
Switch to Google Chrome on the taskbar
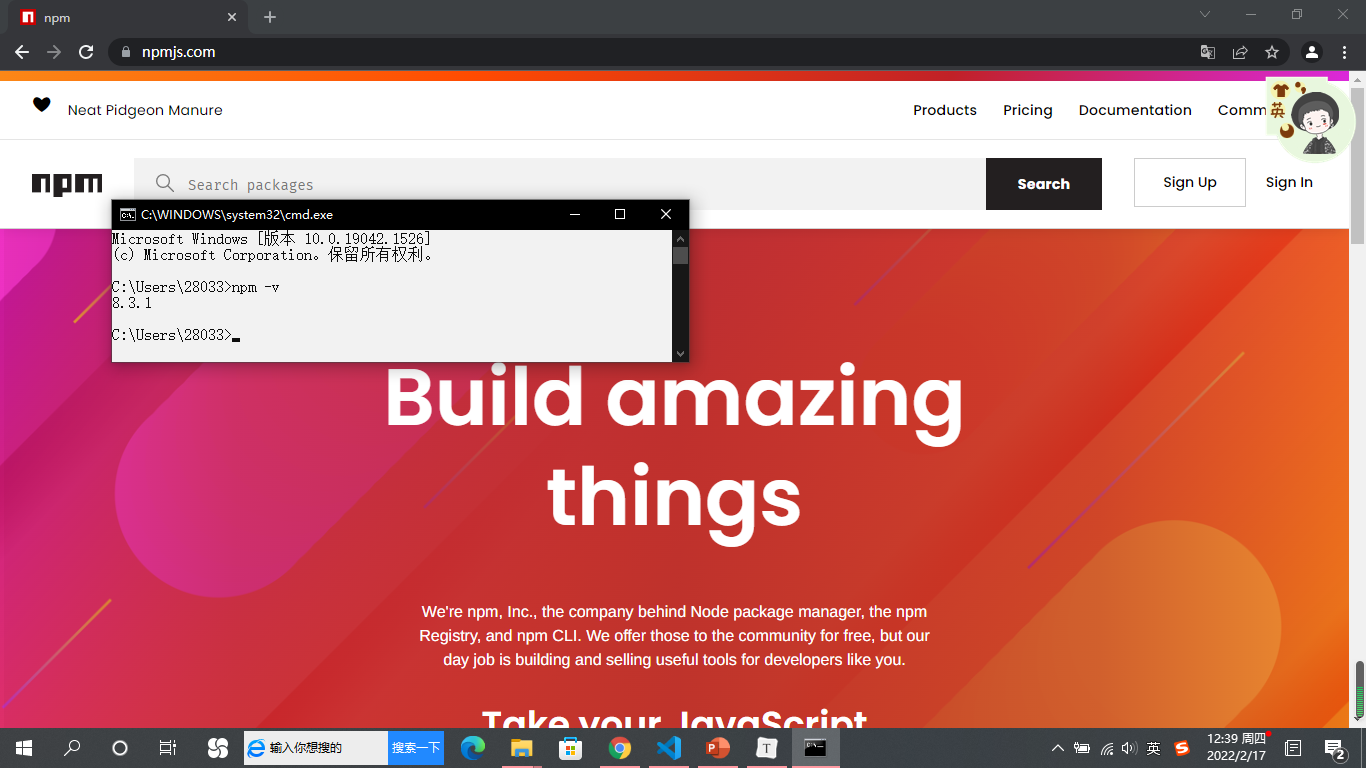tap(620, 748)
